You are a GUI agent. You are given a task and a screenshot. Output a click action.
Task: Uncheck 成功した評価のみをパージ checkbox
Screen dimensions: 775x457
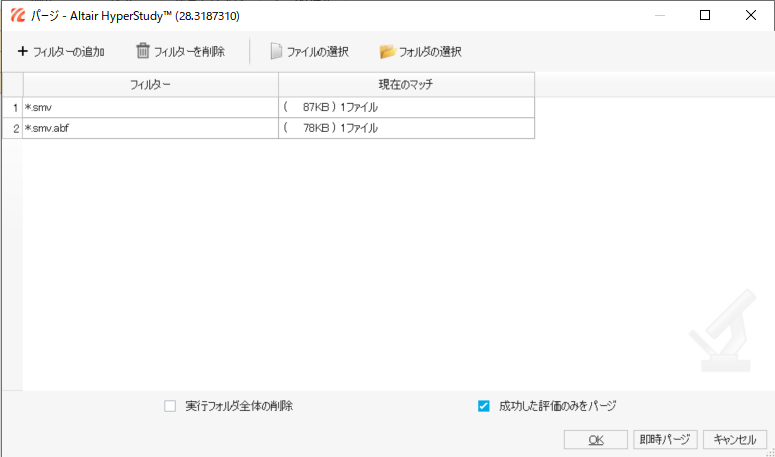tap(484, 406)
